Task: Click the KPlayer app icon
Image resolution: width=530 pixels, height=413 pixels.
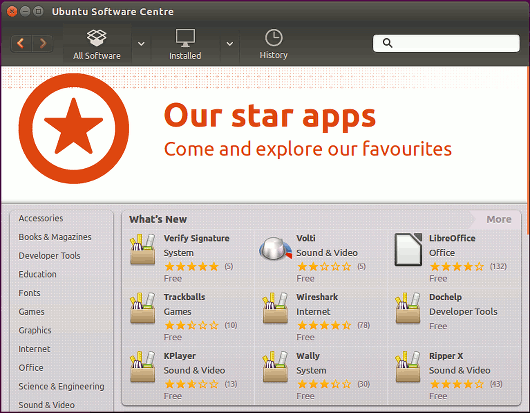Action: [143, 367]
